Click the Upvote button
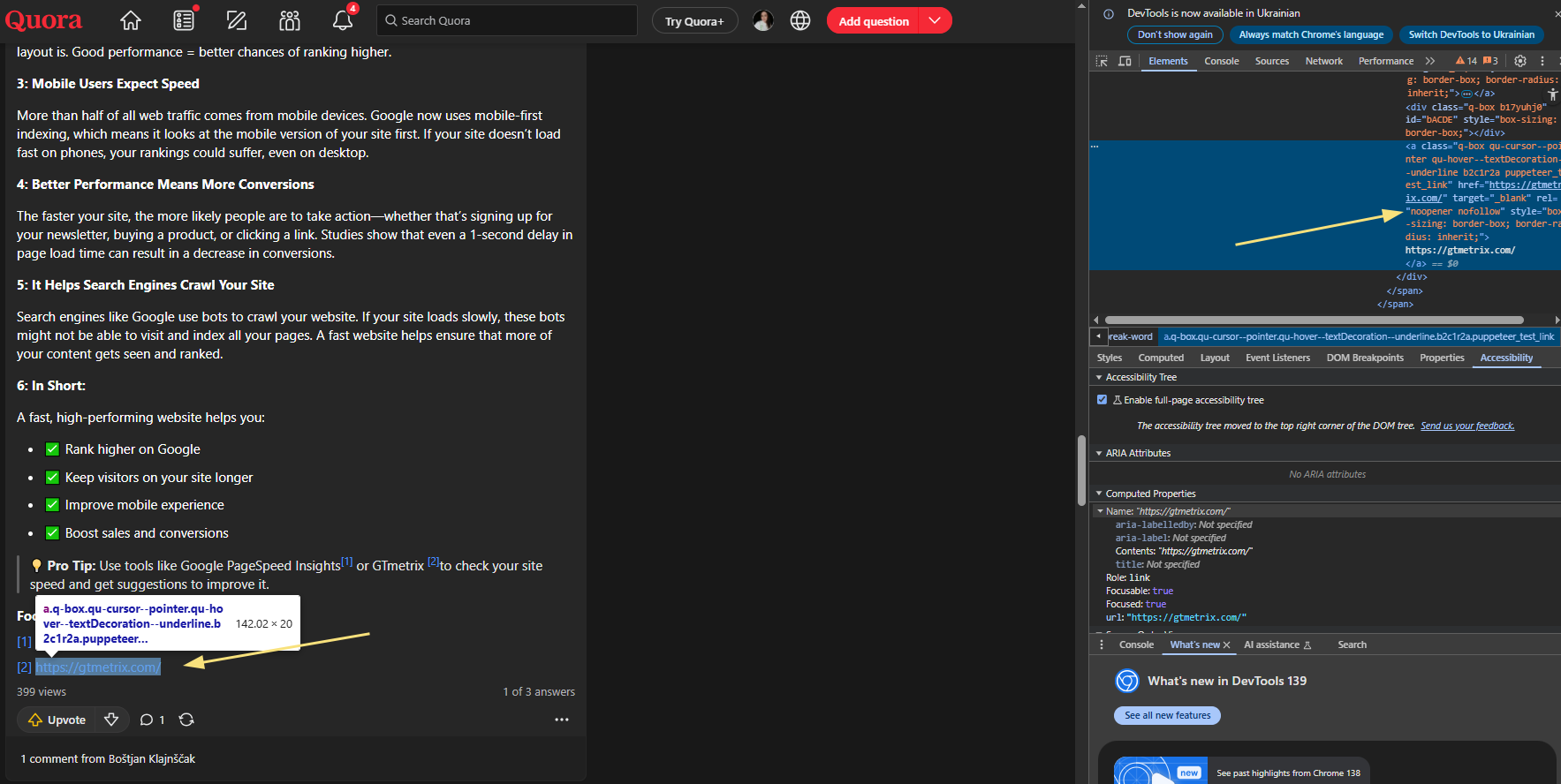Image resolution: width=1561 pixels, height=784 pixels. (57, 720)
